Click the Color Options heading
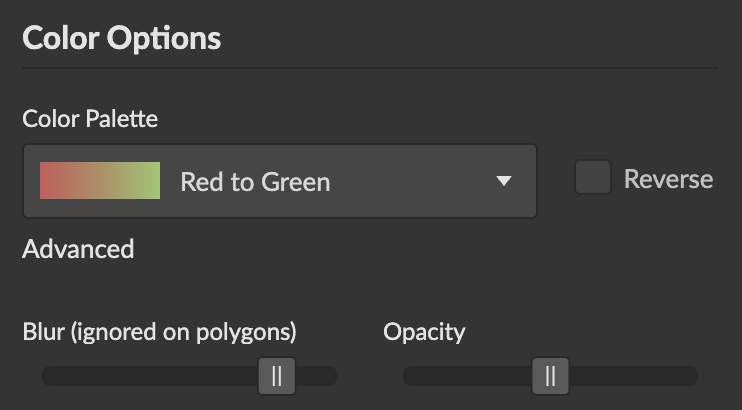 coord(121,39)
